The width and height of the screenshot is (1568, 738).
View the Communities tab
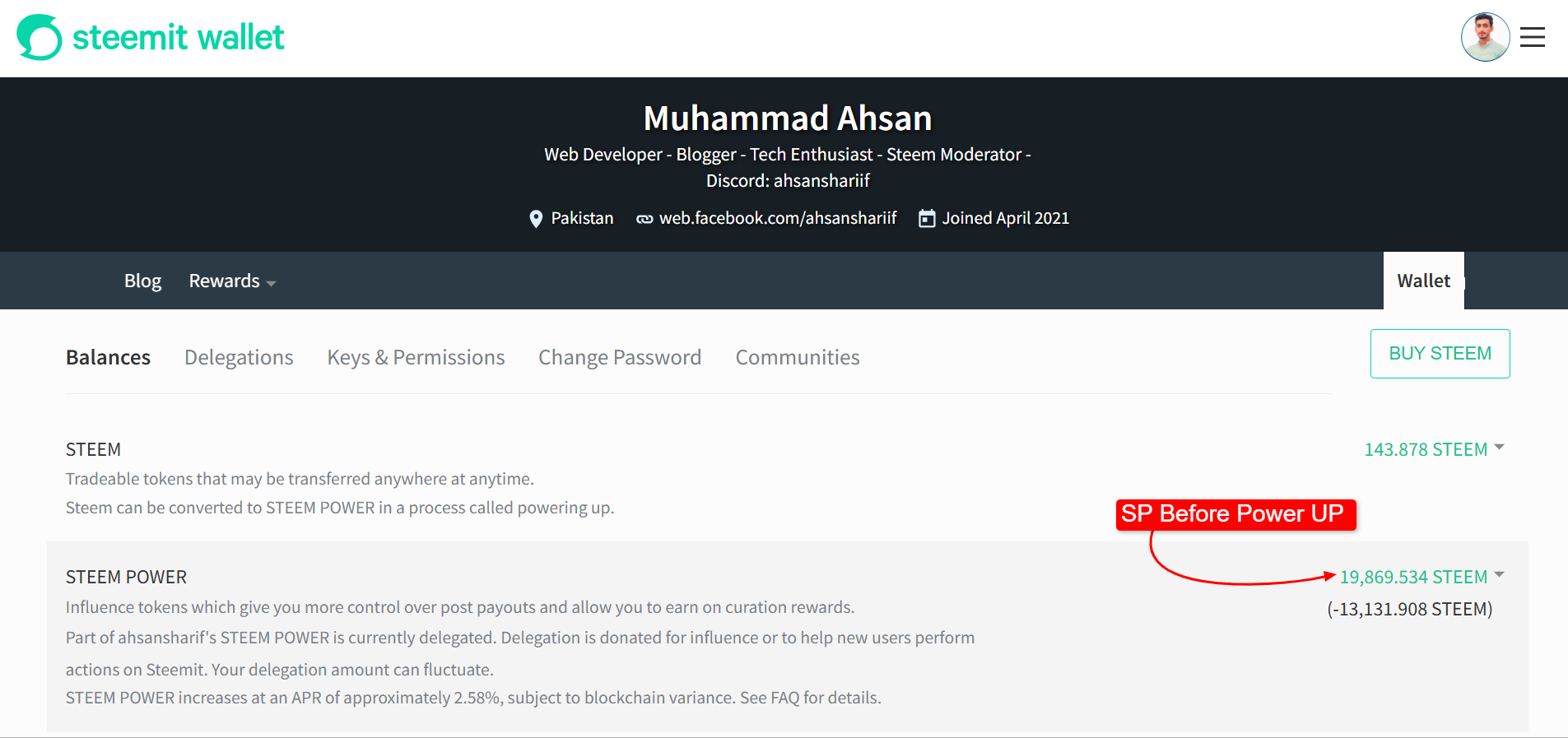click(798, 357)
